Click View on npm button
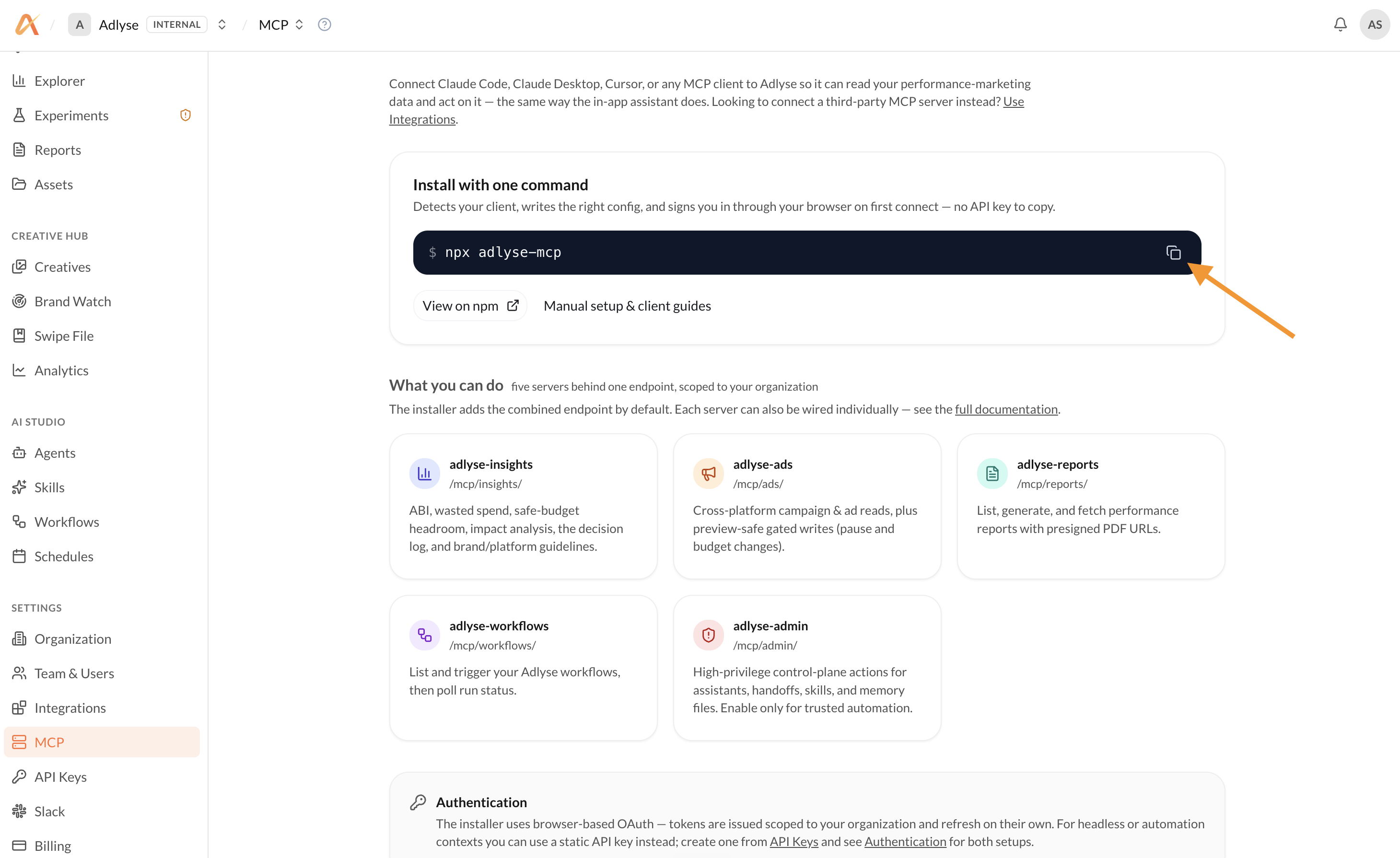 click(470, 306)
